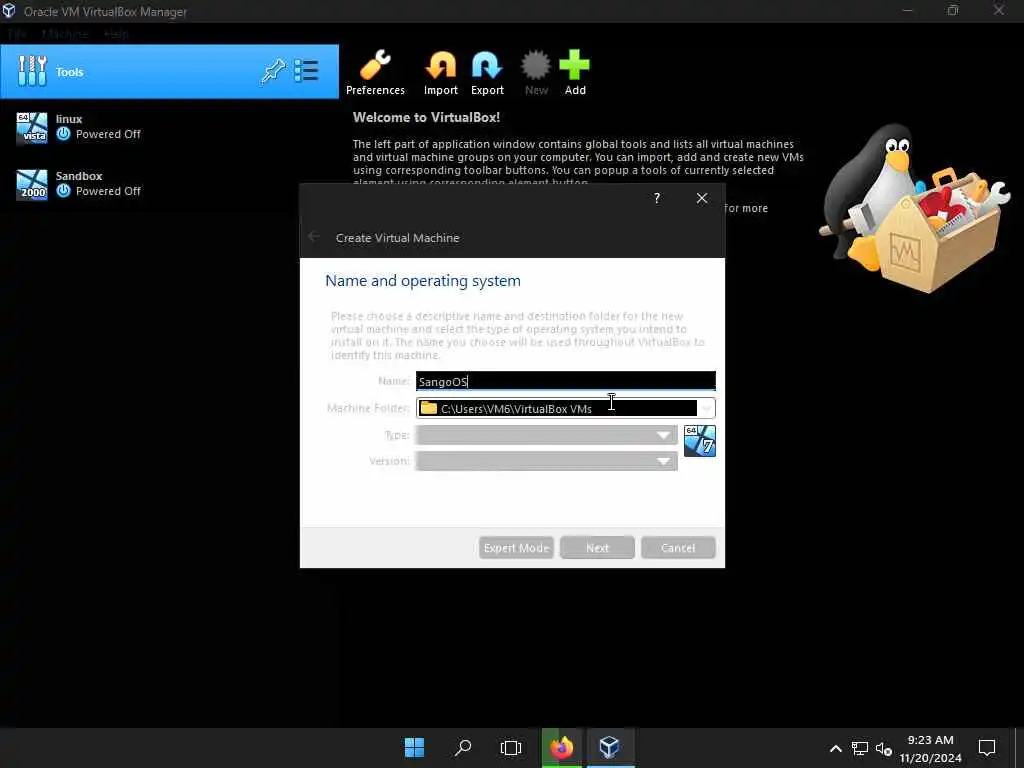Click the Export appliance icon

pyautogui.click(x=487, y=72)
